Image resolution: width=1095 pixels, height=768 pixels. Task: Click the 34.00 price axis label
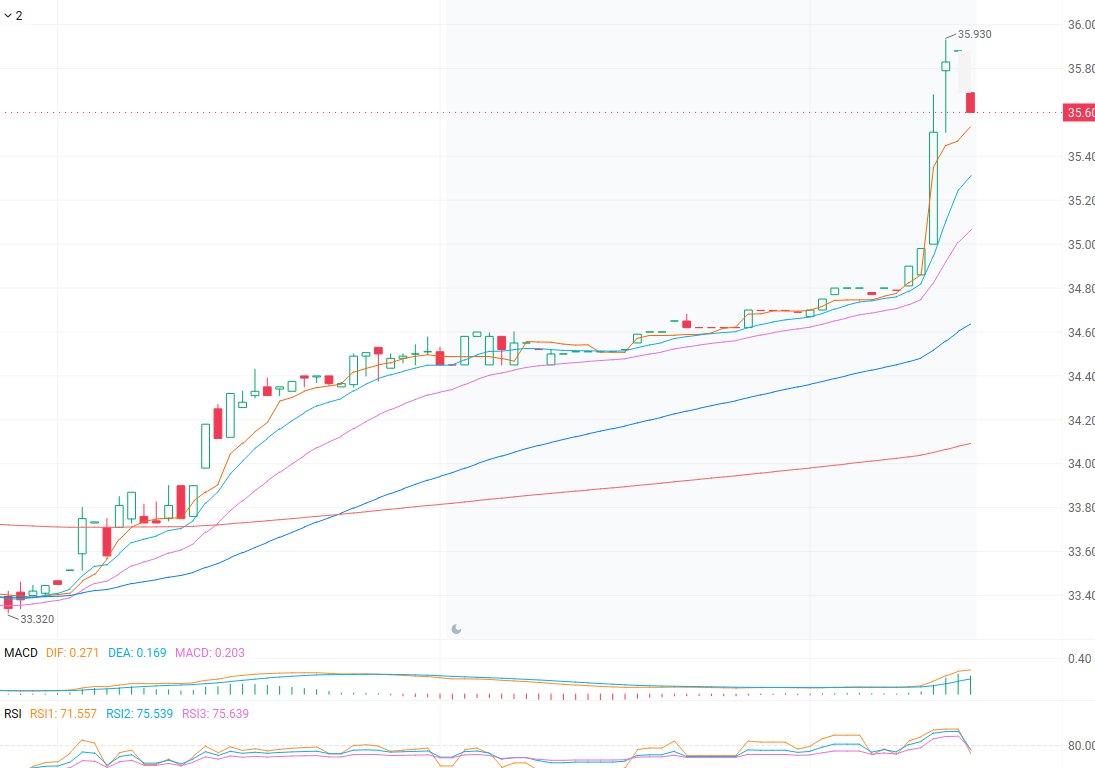(x=1081, y=464)
